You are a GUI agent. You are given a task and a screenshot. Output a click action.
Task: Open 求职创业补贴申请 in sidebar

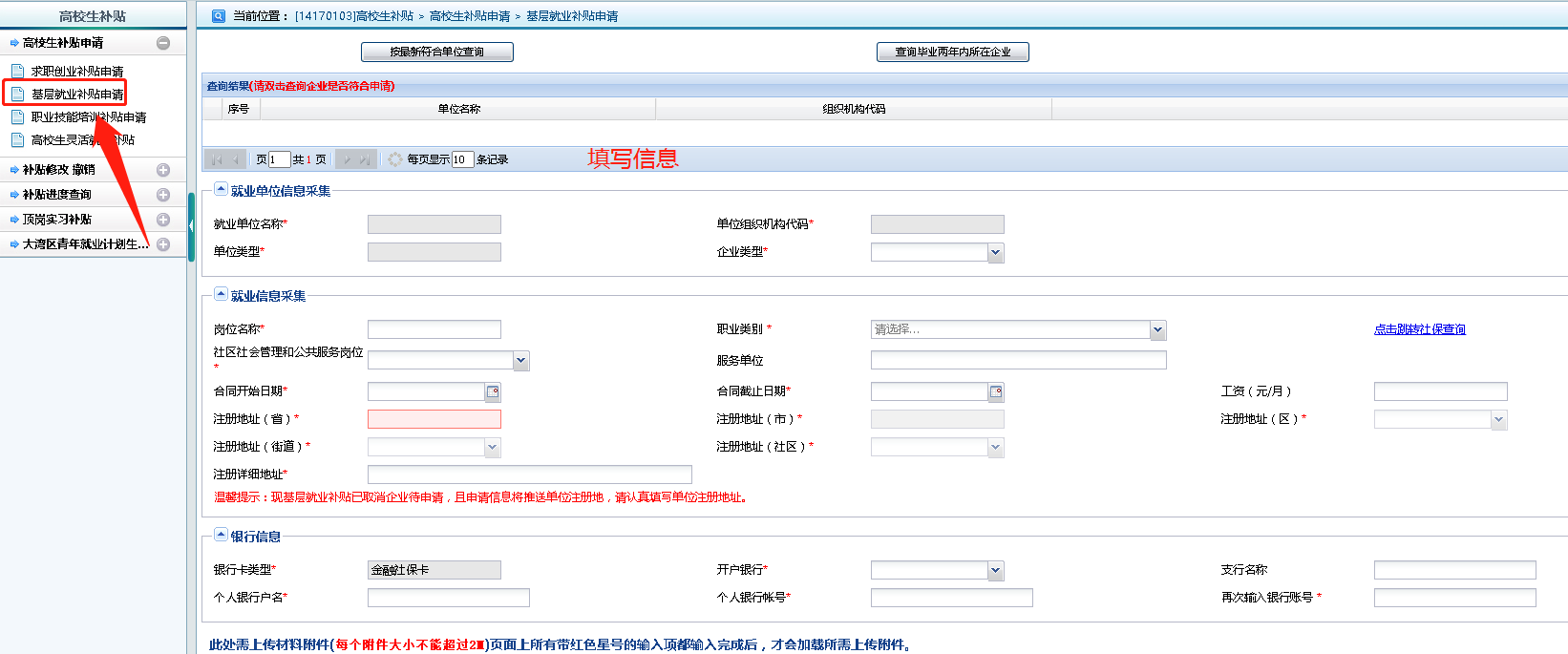77,72
